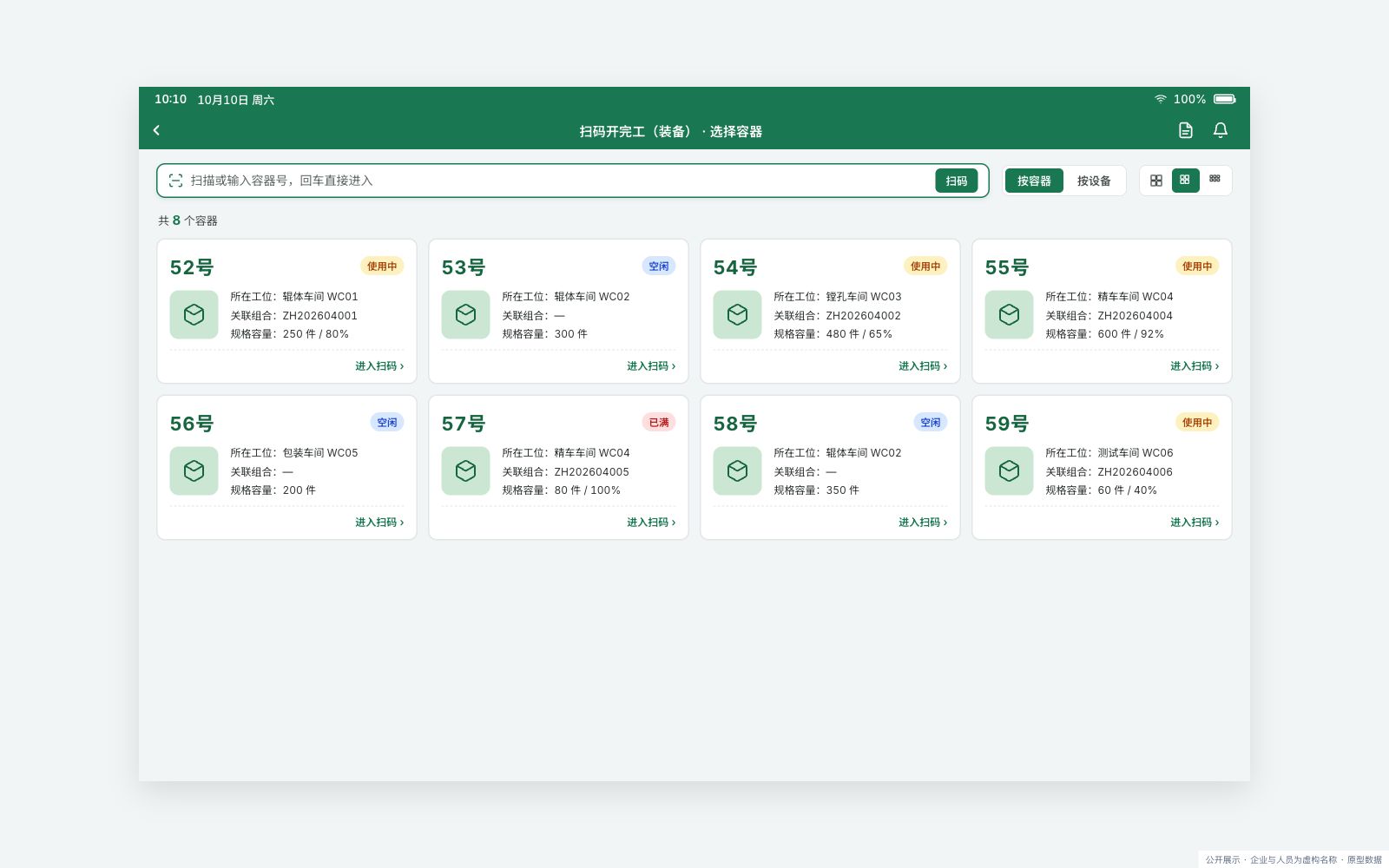Click the box icon on container 52号
This screenshot has width=1389, height=868.
[x=194, y=314]
